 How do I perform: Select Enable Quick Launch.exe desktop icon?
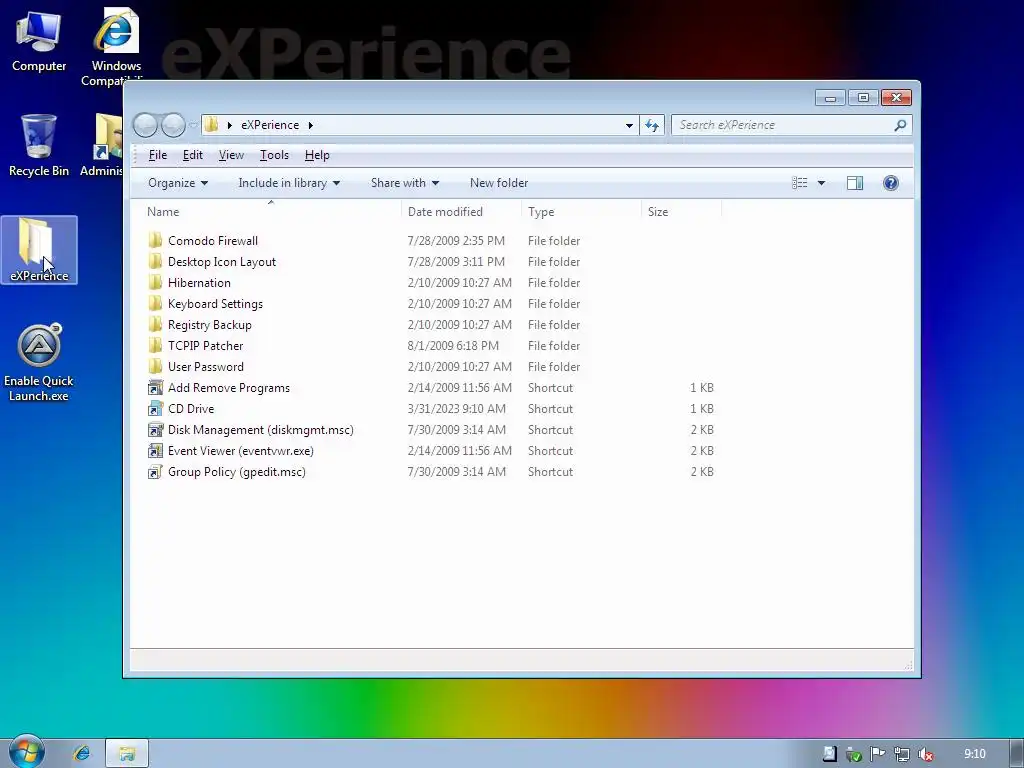click(x=39, y=363)
